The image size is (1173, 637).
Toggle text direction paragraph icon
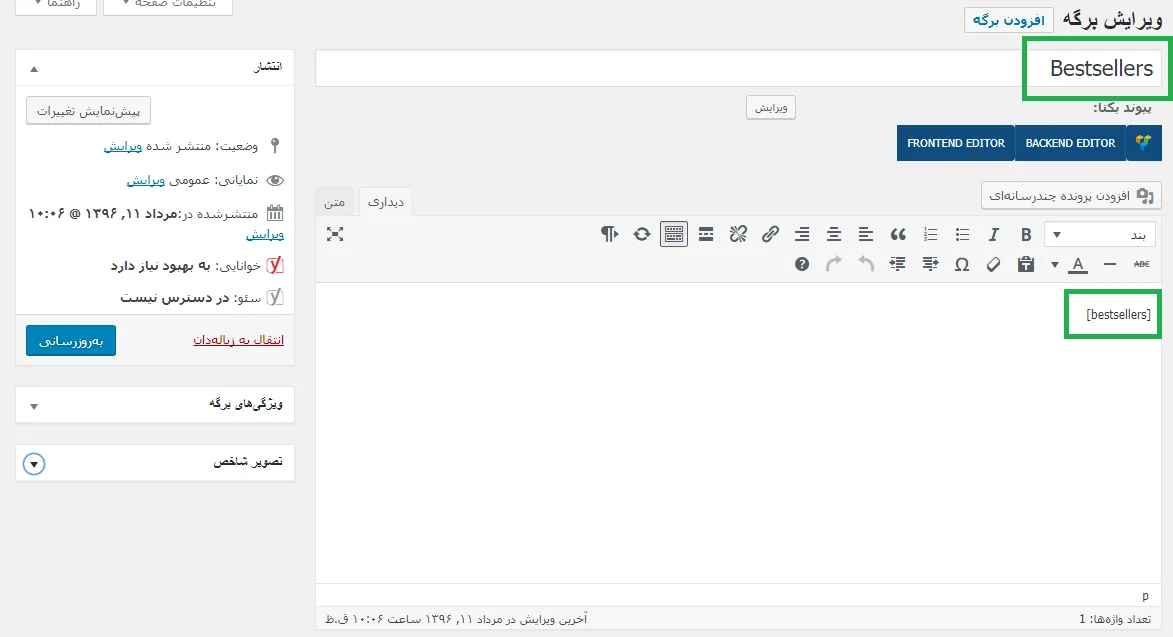(610, 235)
